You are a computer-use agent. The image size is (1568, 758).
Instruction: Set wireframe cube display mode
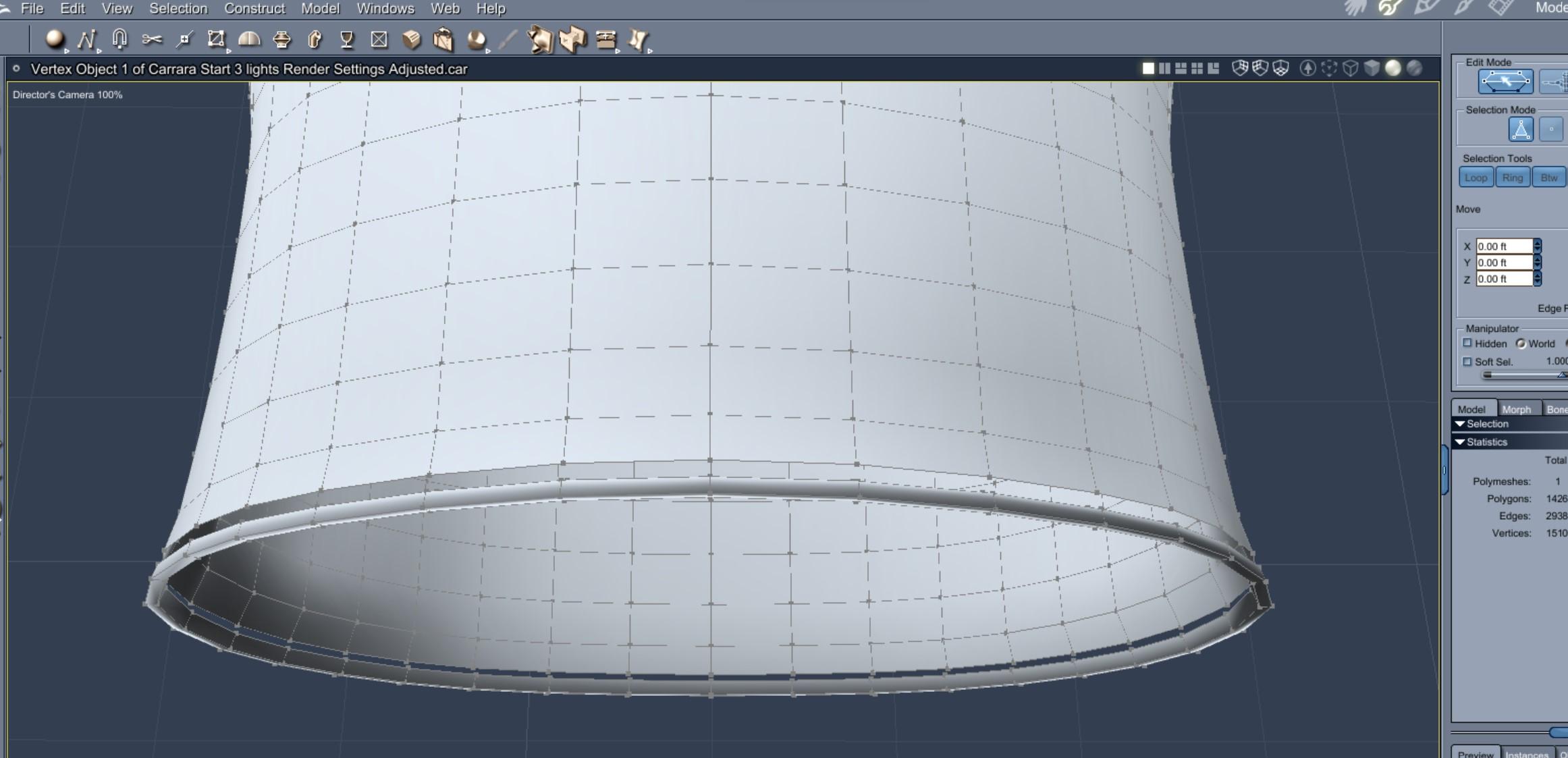coord(1350,68)
